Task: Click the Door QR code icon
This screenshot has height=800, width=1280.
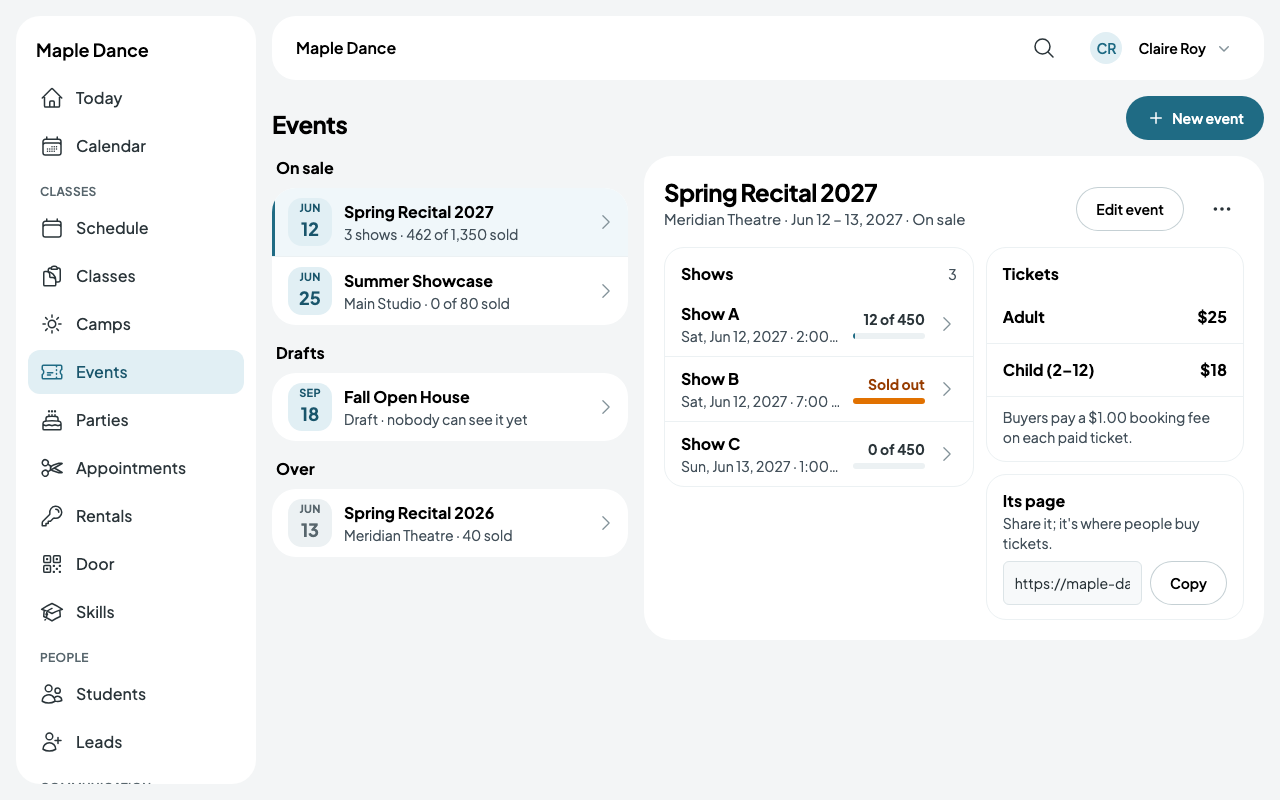Action: 52,564
